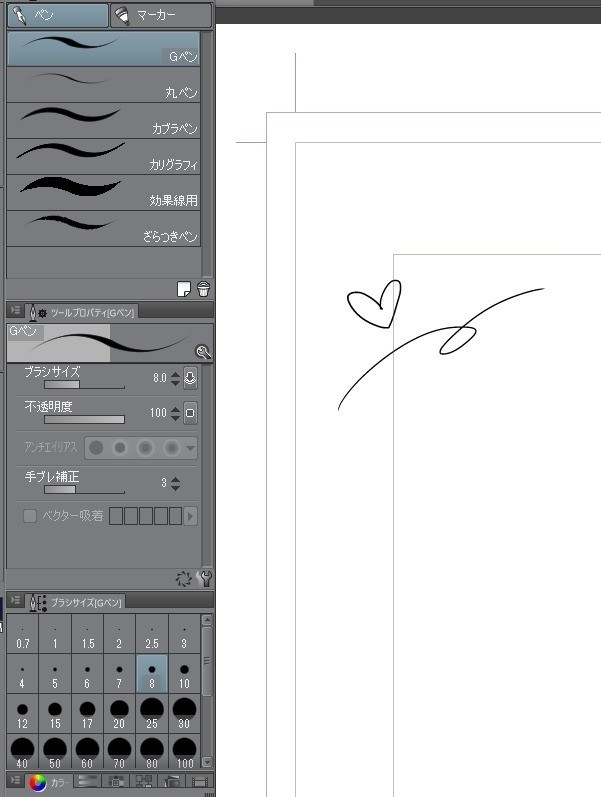Click the brush size pen-pressure dynamics icon
Viewport: 601px width, 797px height.
[191, 379]
